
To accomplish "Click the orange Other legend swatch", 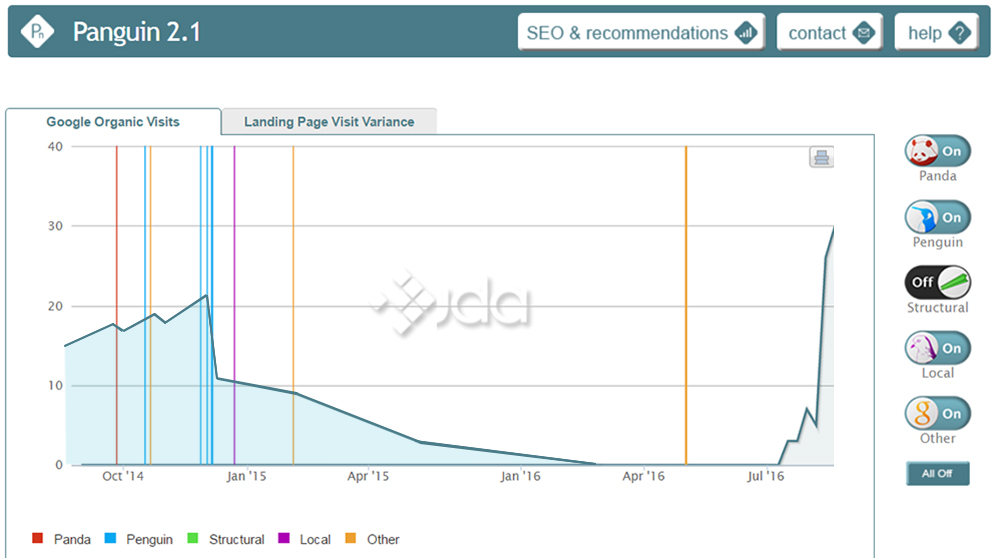I will (x=351, y=539).
